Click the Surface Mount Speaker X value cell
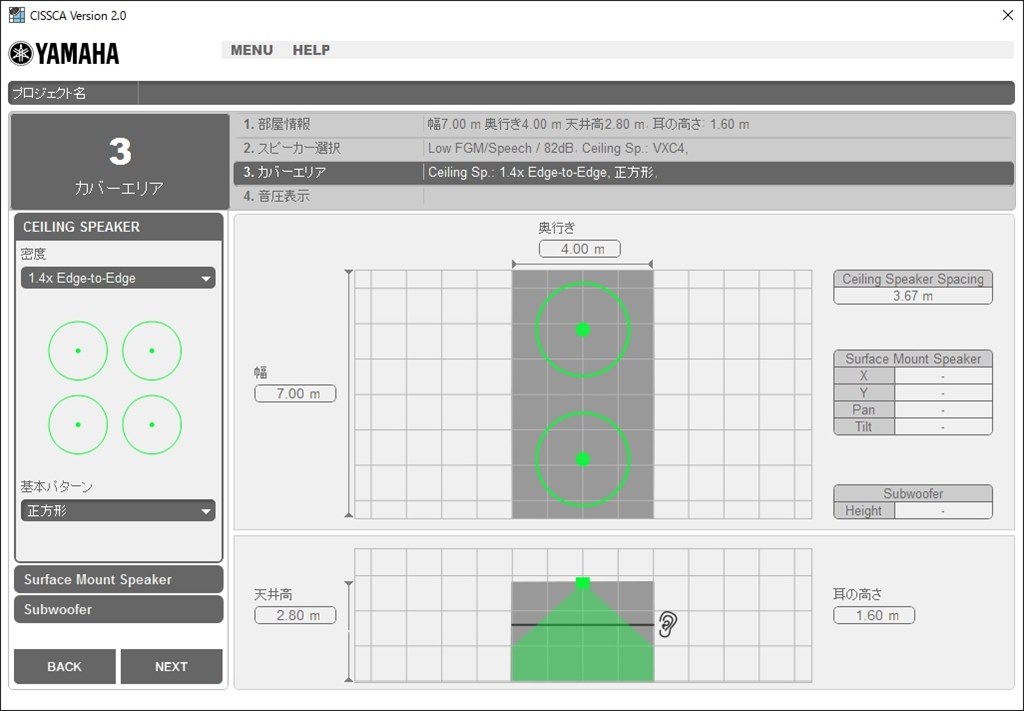 (943, 376)
